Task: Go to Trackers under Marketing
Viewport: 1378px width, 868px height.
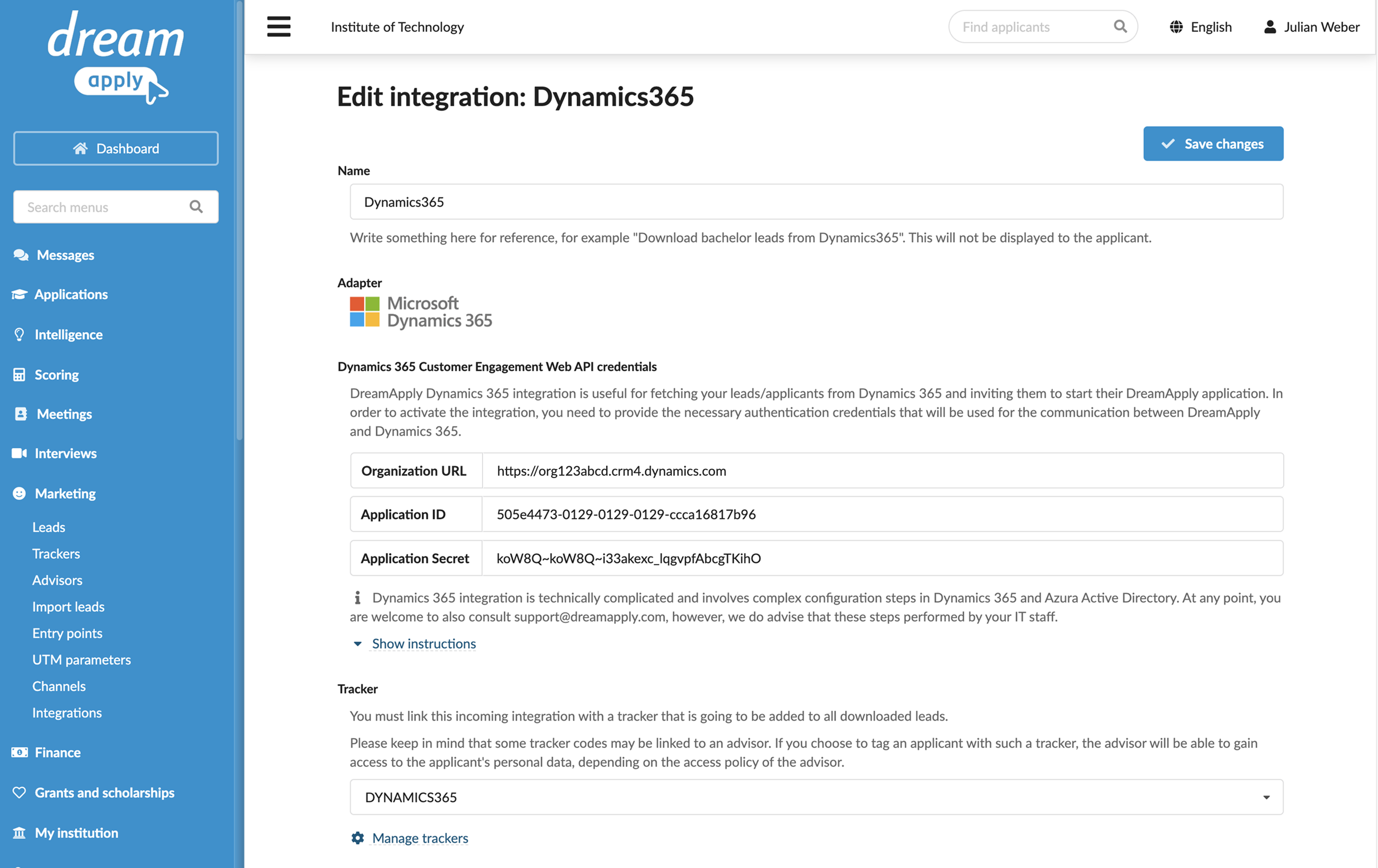Action: pos(56,554)
